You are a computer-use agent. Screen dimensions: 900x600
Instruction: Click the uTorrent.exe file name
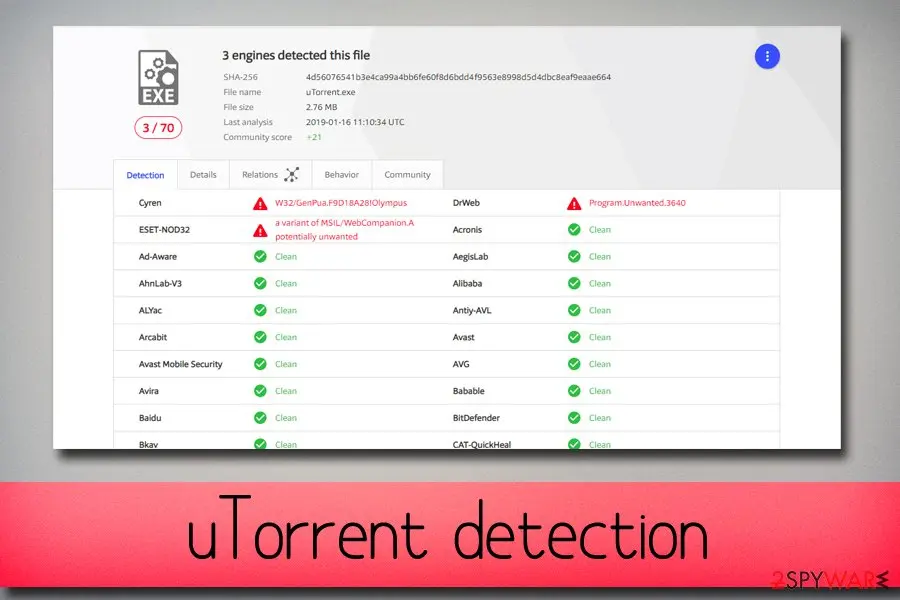pyautogui.click(x=331, y=92)
